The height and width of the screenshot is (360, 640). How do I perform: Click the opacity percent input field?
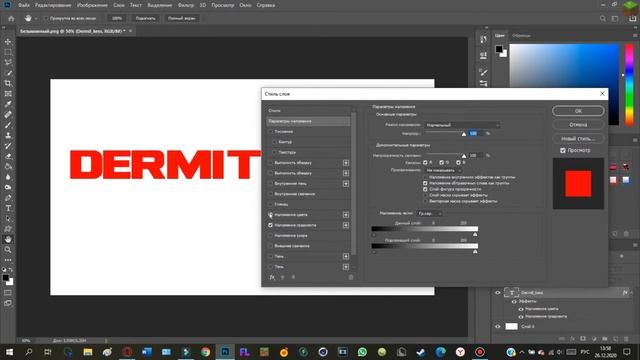(x=476, y=133)
